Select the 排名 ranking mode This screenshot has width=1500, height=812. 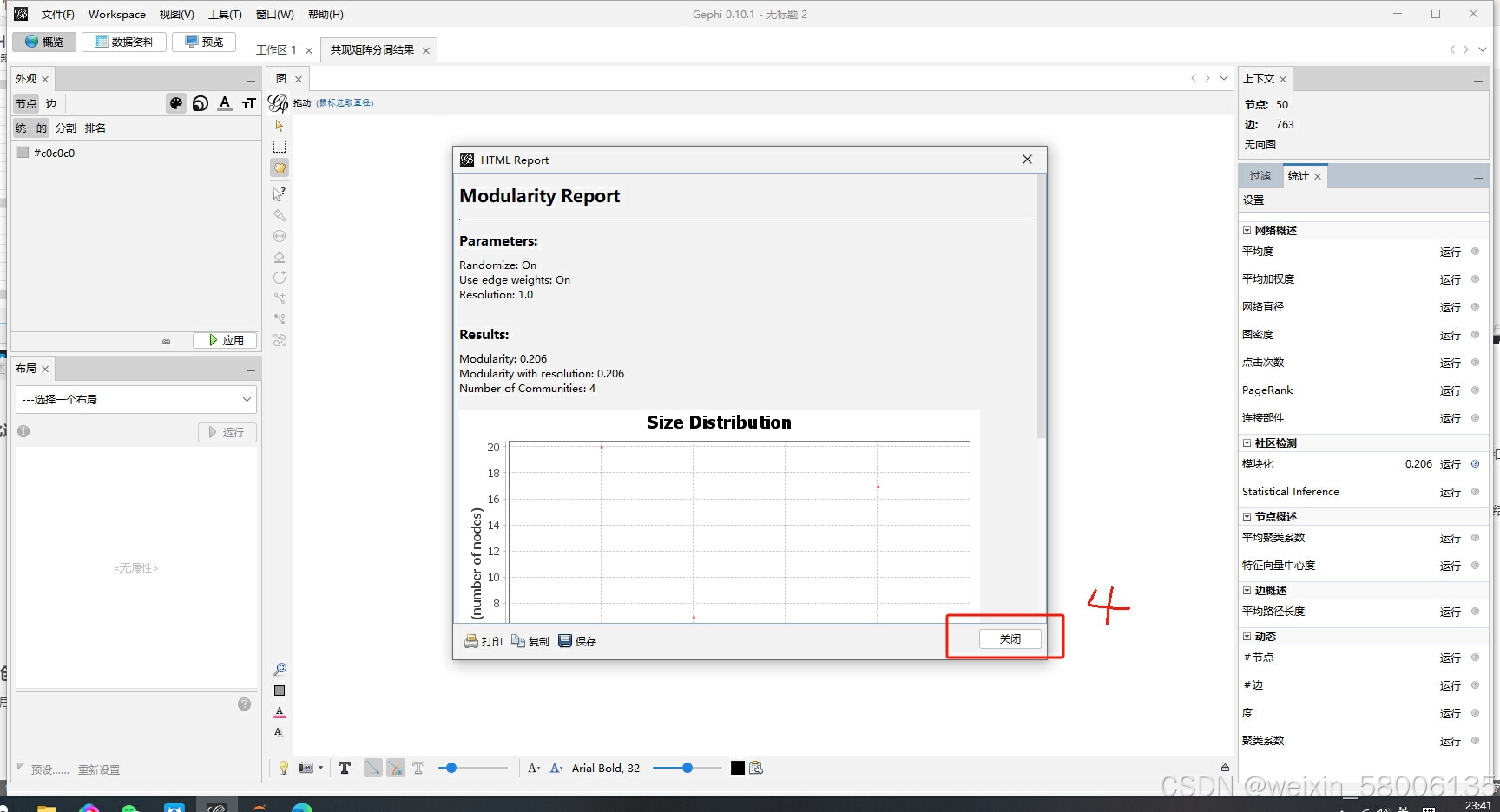coord(95,128)
